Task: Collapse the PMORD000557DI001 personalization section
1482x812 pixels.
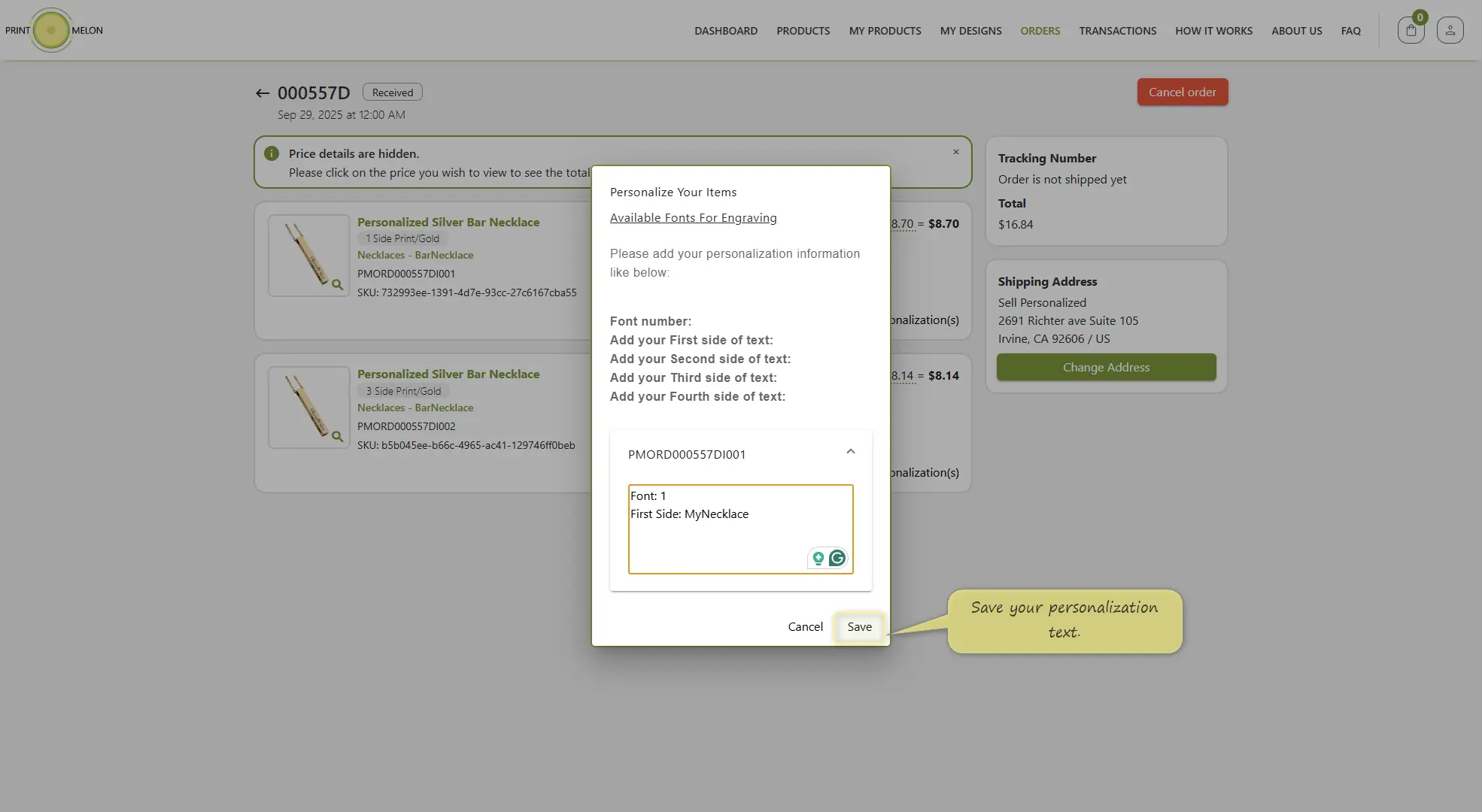Action: pyautogui.click(x=850, y=452)
